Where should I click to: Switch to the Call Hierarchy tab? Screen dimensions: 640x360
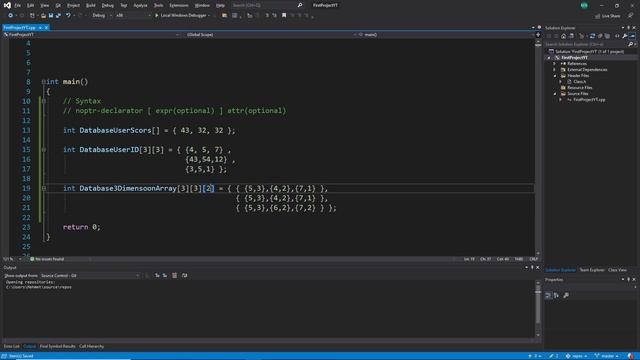(x=91, y=346)
